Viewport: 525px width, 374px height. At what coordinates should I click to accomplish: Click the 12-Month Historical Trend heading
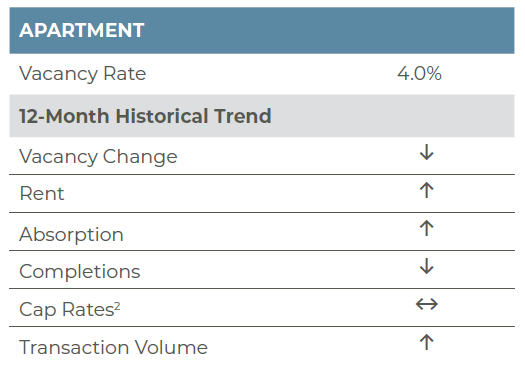pos(145,116)
